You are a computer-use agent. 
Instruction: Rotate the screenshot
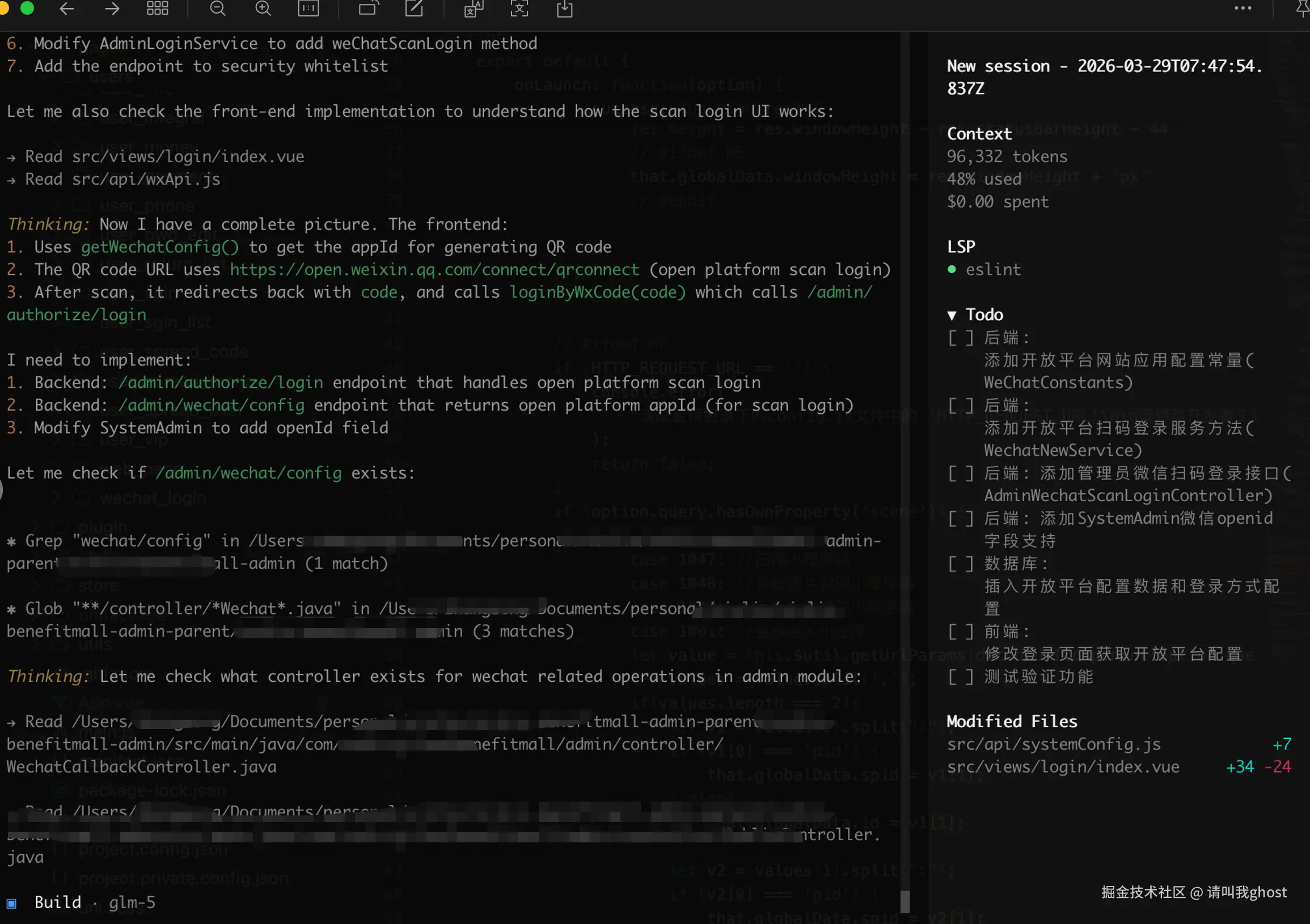tap(368, 9)
